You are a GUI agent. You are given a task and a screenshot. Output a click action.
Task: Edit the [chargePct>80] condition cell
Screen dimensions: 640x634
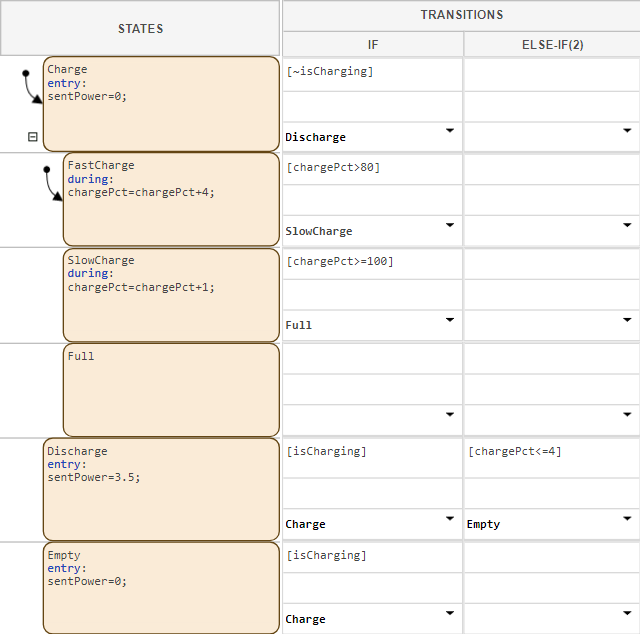pos(372,167)
